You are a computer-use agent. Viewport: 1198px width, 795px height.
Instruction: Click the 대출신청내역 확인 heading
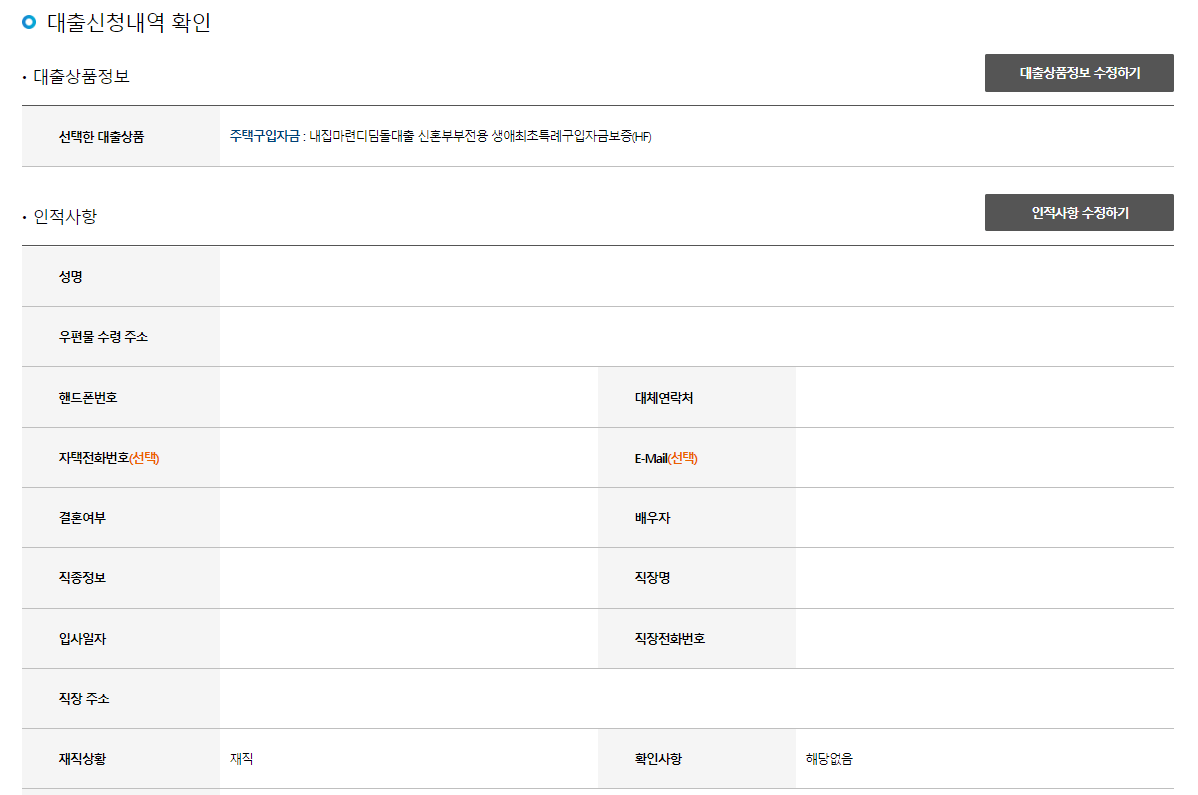tap(129, 22)
